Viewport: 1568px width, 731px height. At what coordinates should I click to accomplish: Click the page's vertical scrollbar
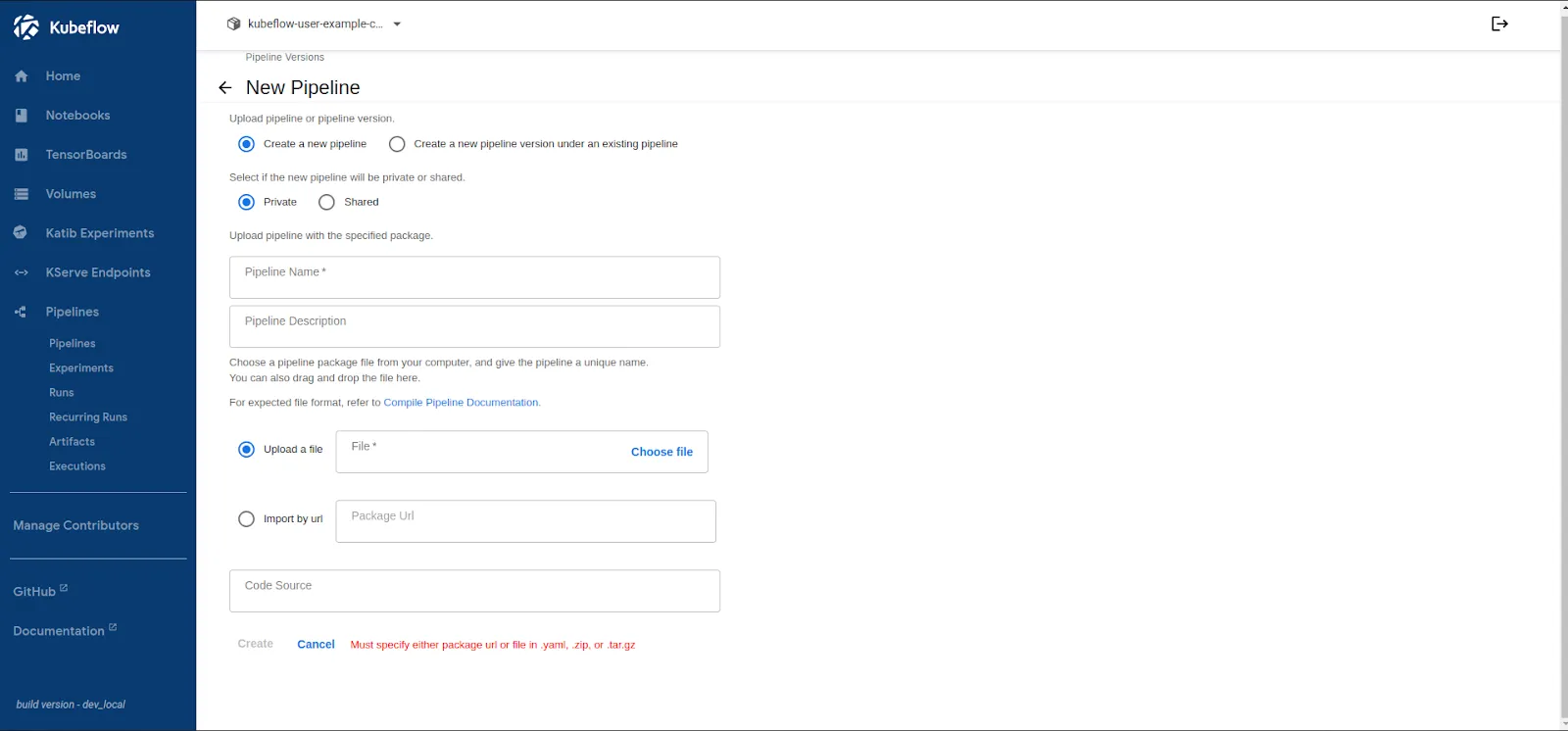(1563, 363)
